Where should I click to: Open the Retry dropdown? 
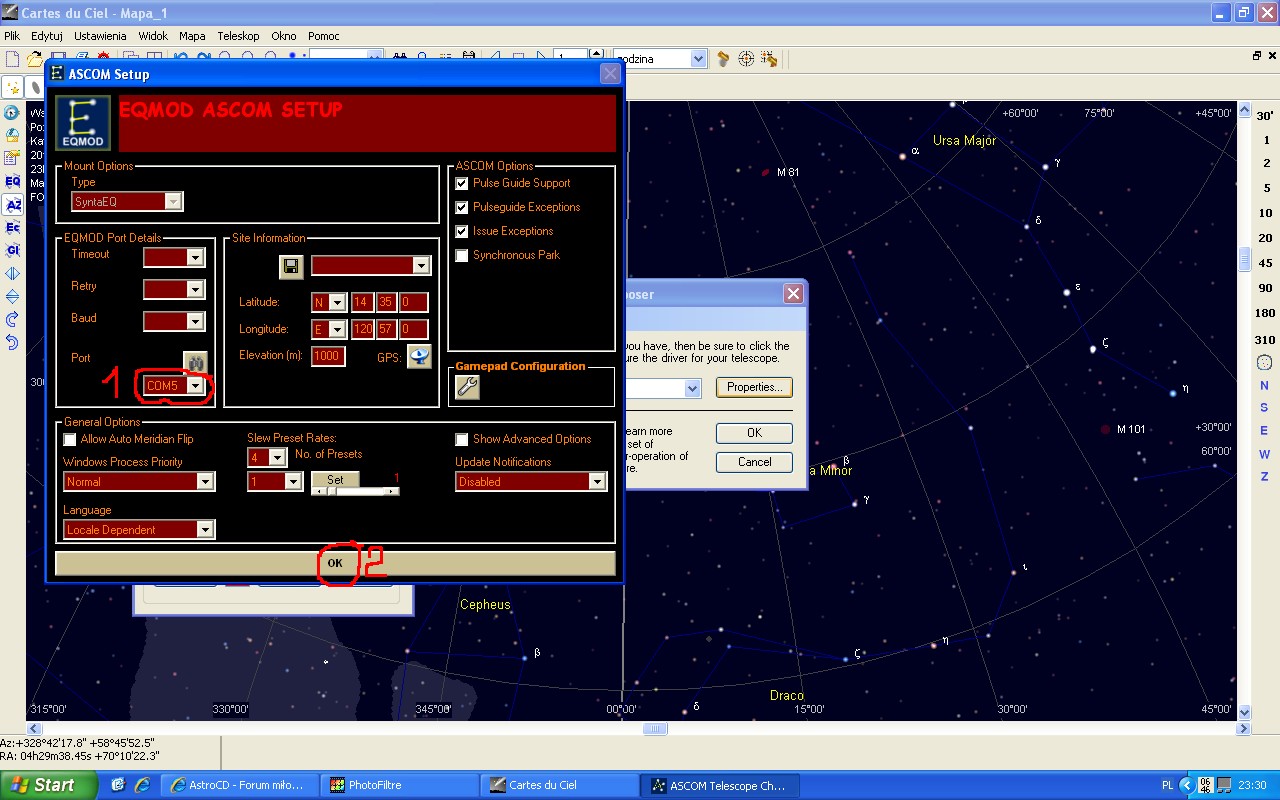[x=195, y=290]
